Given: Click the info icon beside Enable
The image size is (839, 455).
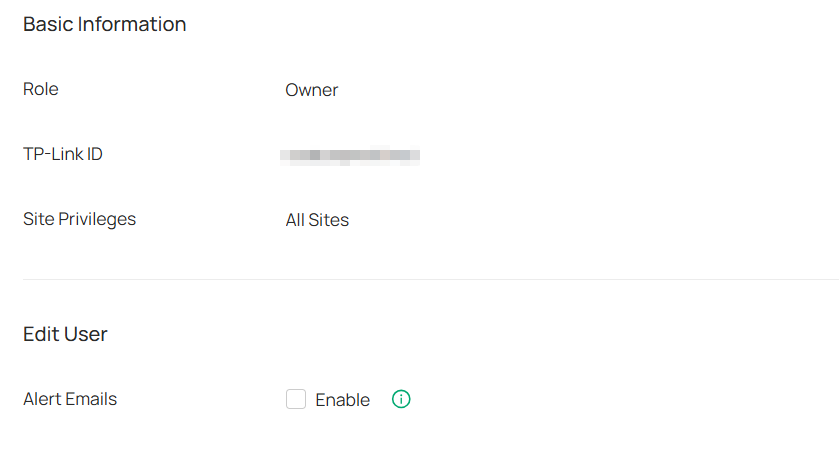Looking at the screenshot, I should 401,400.
